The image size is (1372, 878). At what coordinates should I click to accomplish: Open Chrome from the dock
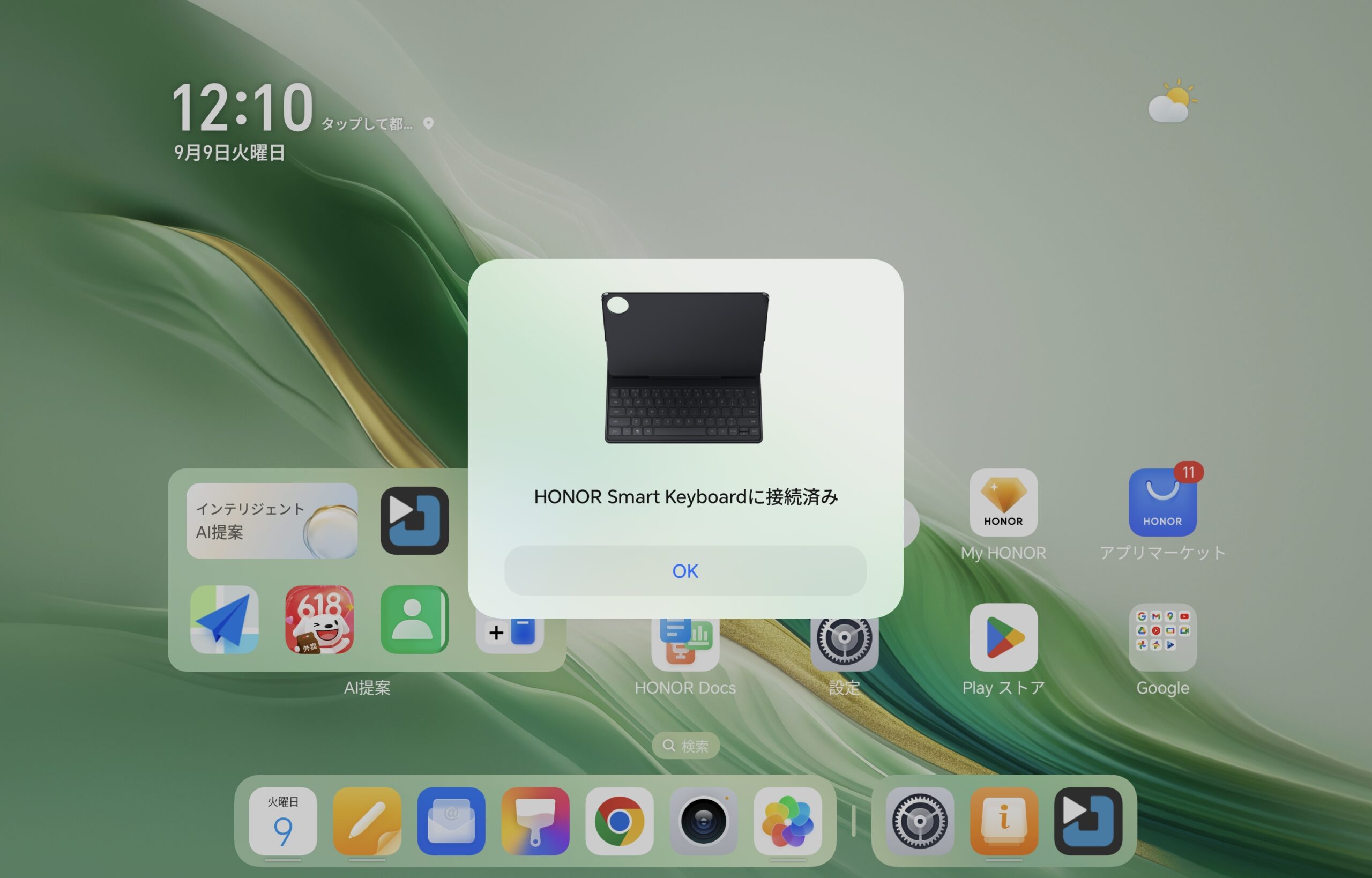tap(619, 821)
